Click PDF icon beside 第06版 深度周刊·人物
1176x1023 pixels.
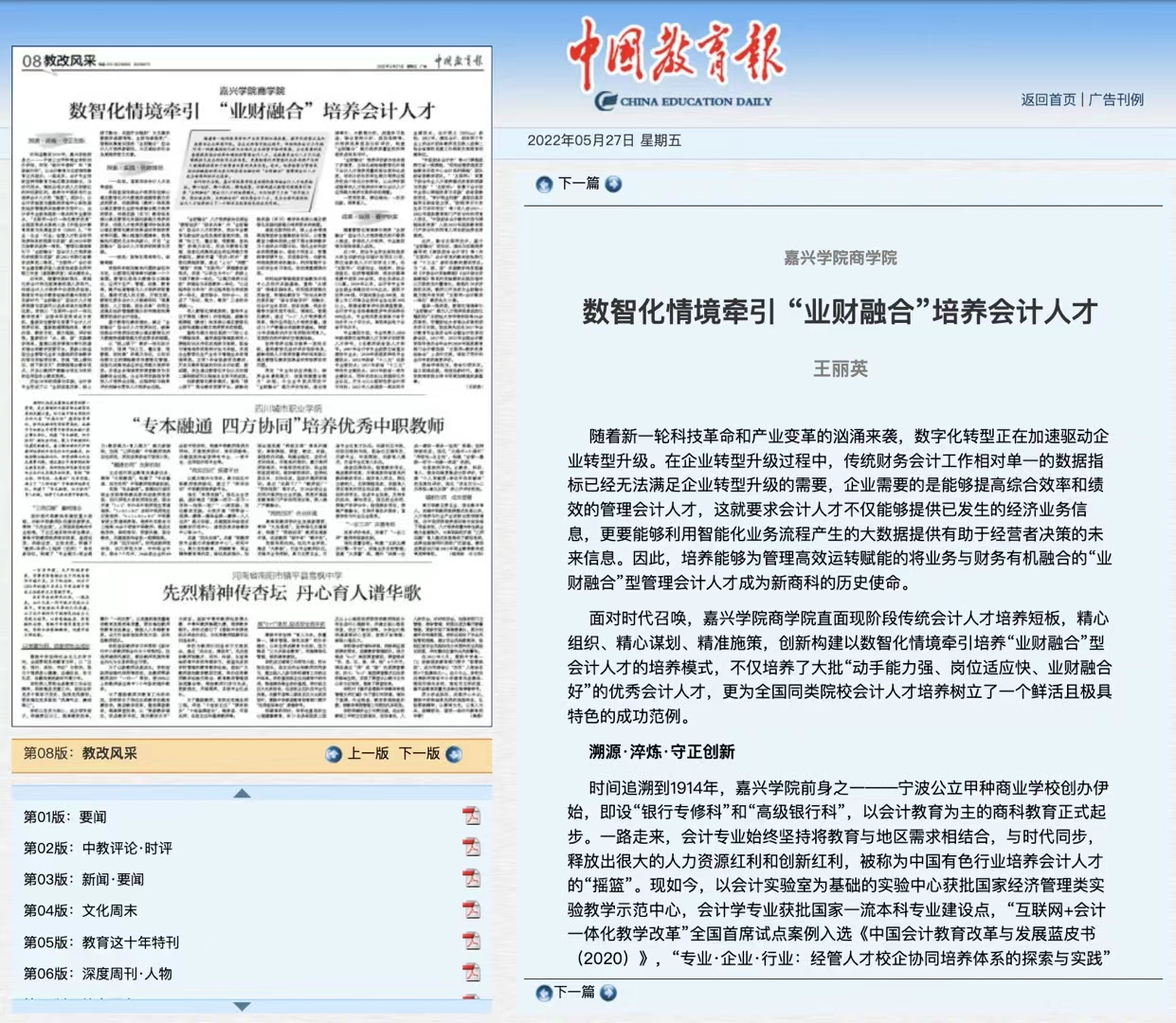click(471, 972)
